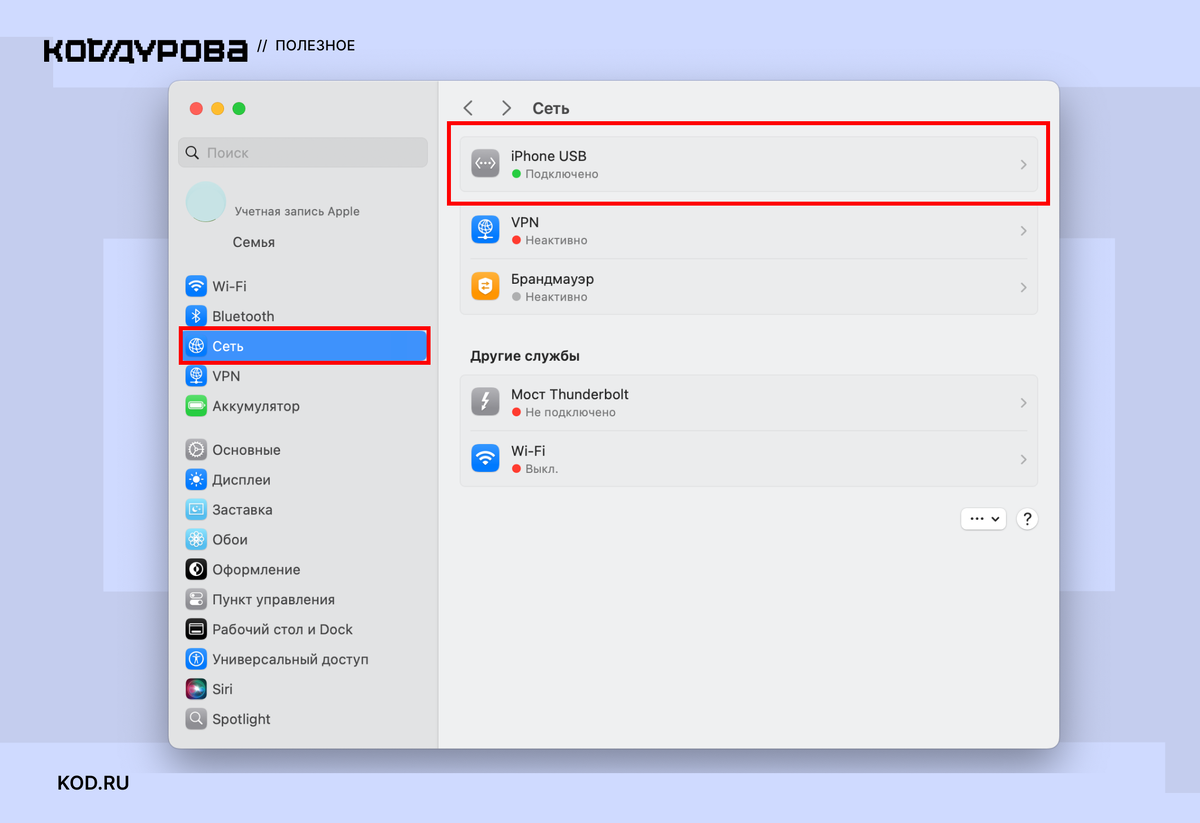Click the Оформление appearance icon
This screenshot has width=1200, height=823.
(196, 570)
